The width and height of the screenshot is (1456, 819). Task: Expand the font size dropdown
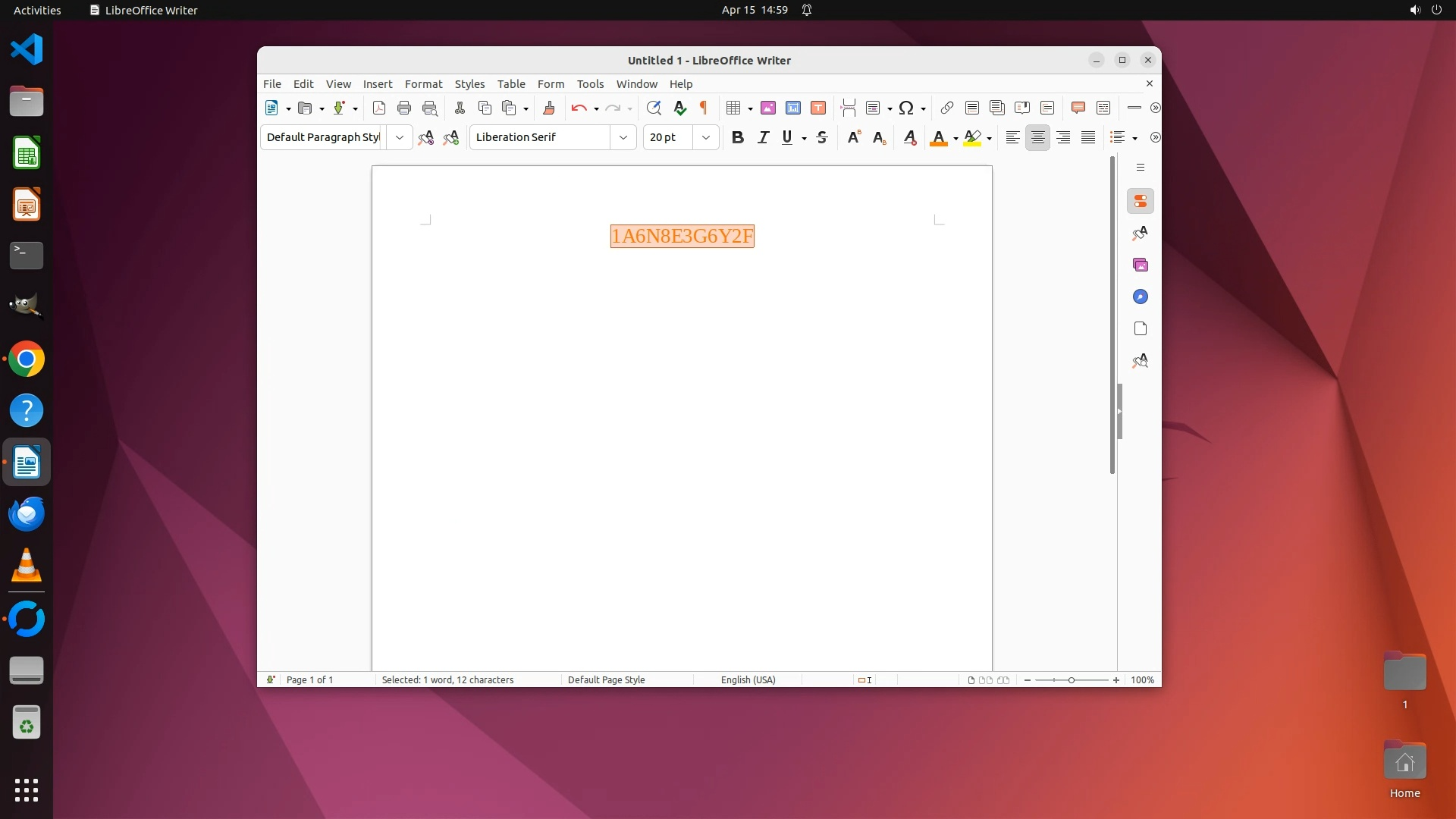click(x=706, y=137)
